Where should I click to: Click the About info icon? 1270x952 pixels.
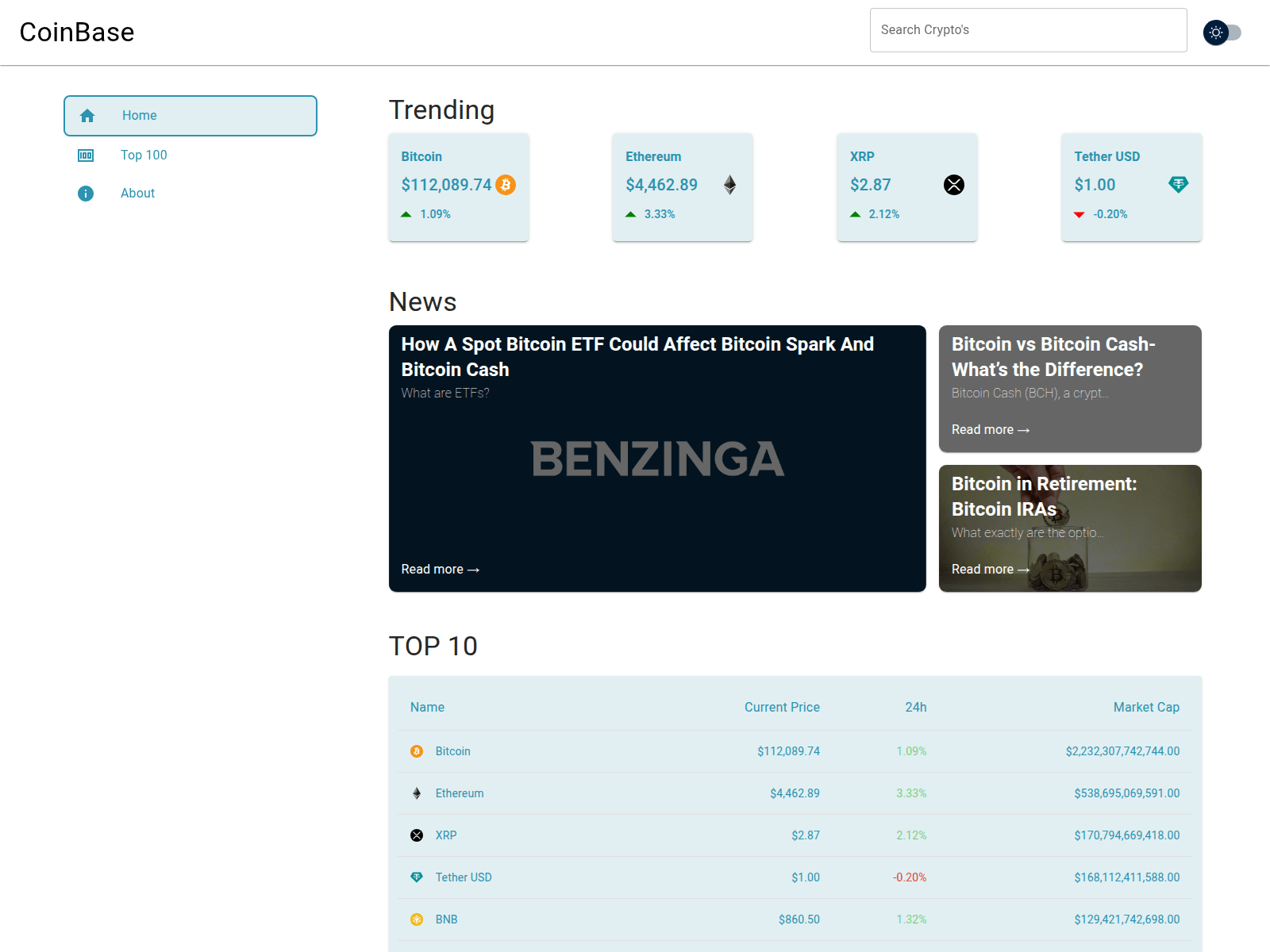[x=86, y=194]
